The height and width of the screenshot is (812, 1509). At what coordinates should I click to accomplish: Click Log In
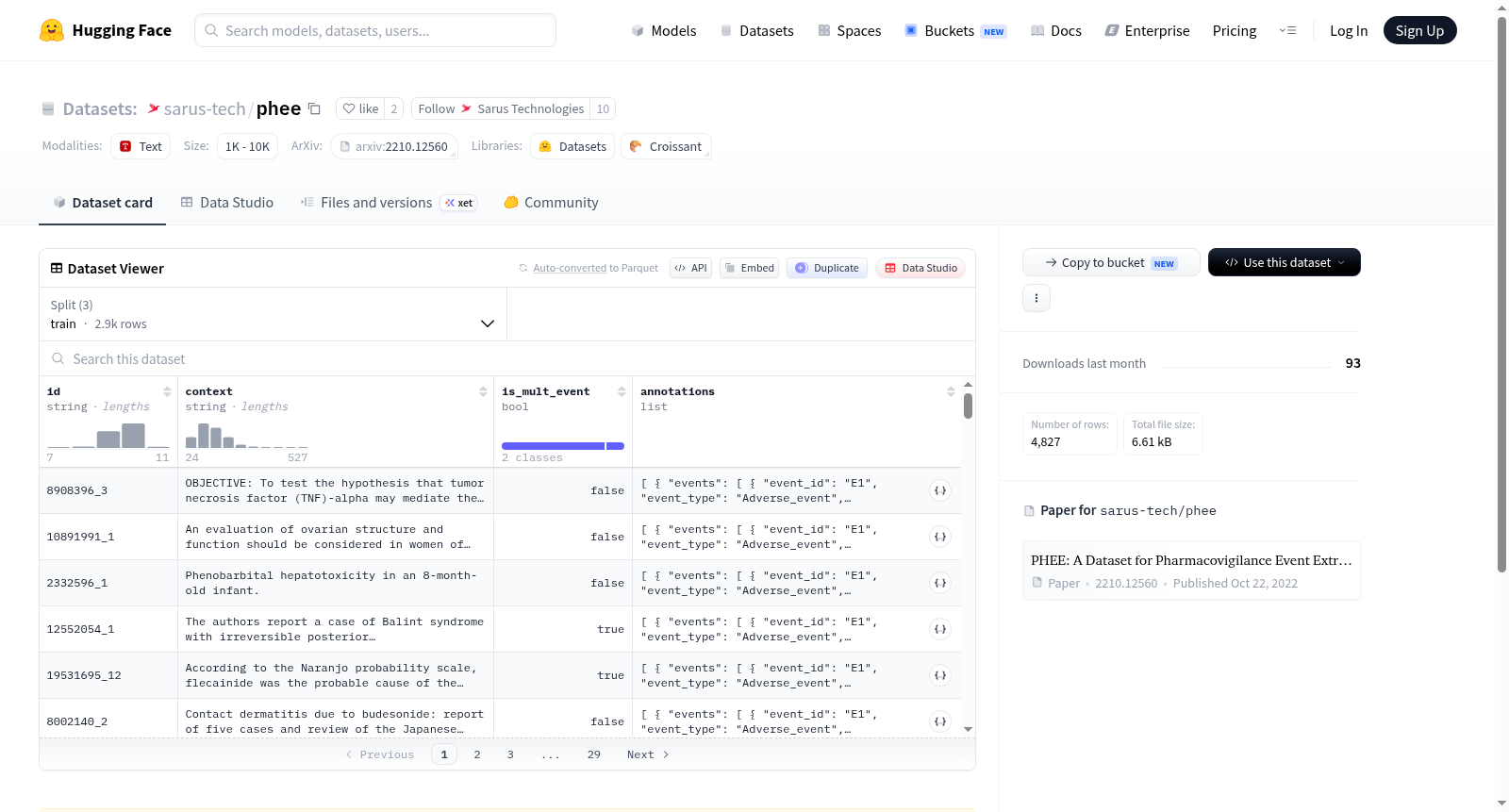[x=1349, y=31]
